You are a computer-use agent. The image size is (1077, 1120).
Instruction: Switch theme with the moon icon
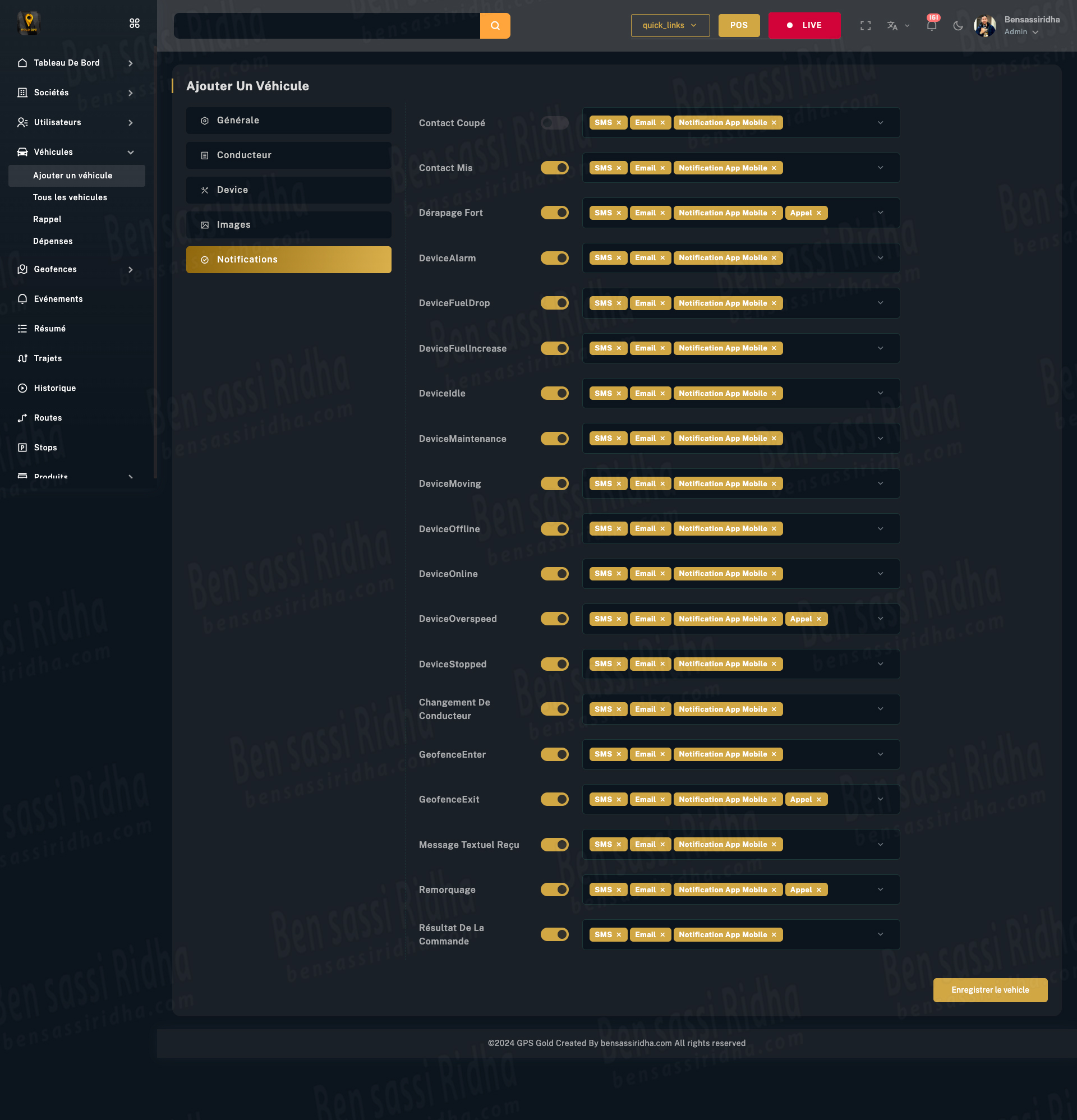(x=958, y=26)
